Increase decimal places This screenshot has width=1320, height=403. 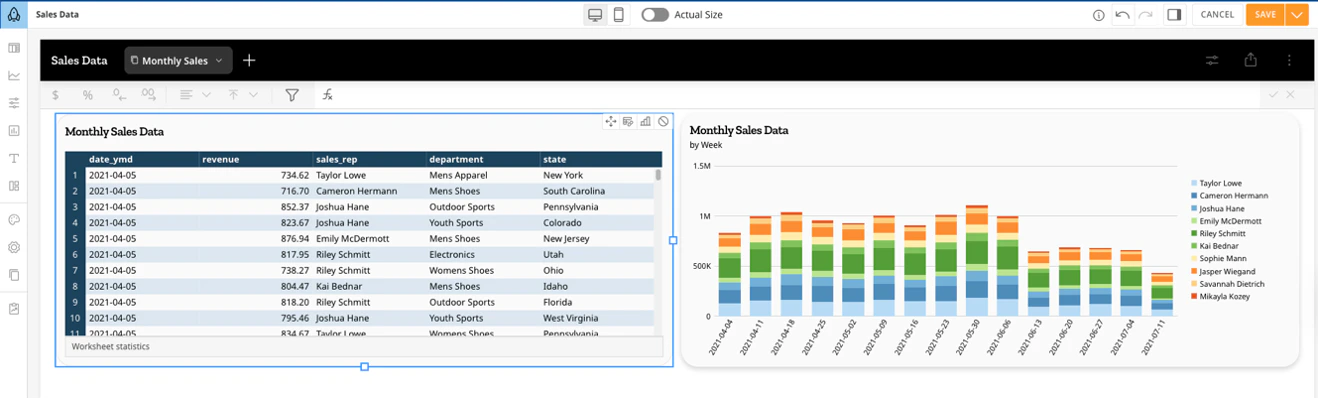point(148,95)
